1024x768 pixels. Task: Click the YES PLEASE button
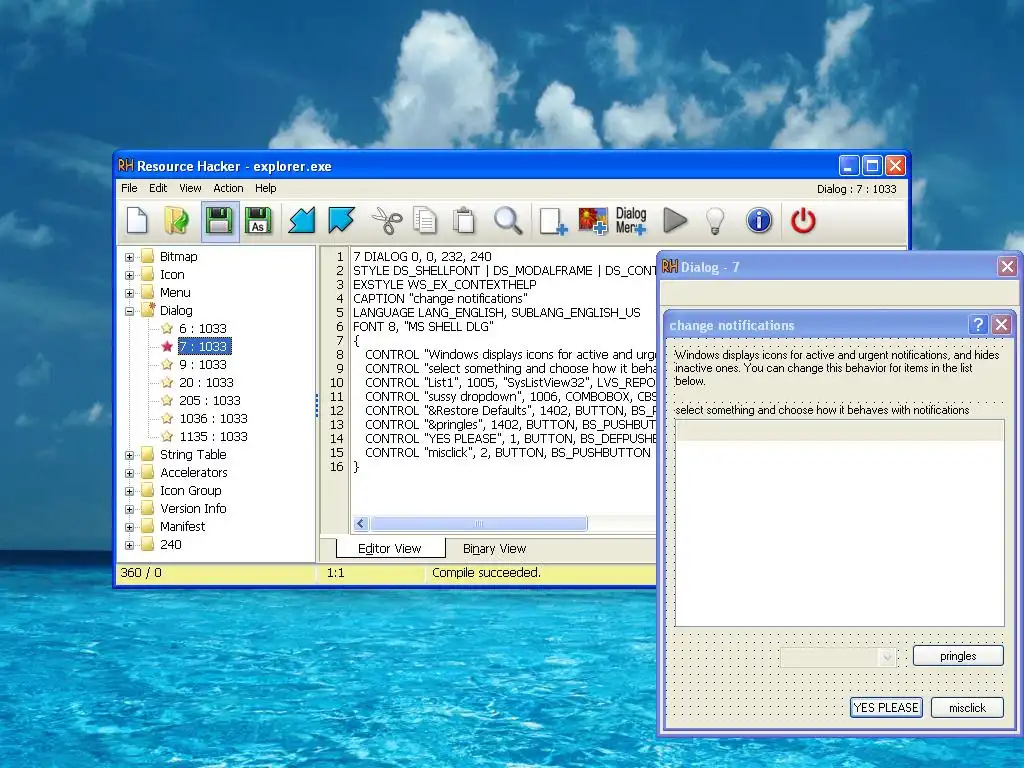(886, 707)
